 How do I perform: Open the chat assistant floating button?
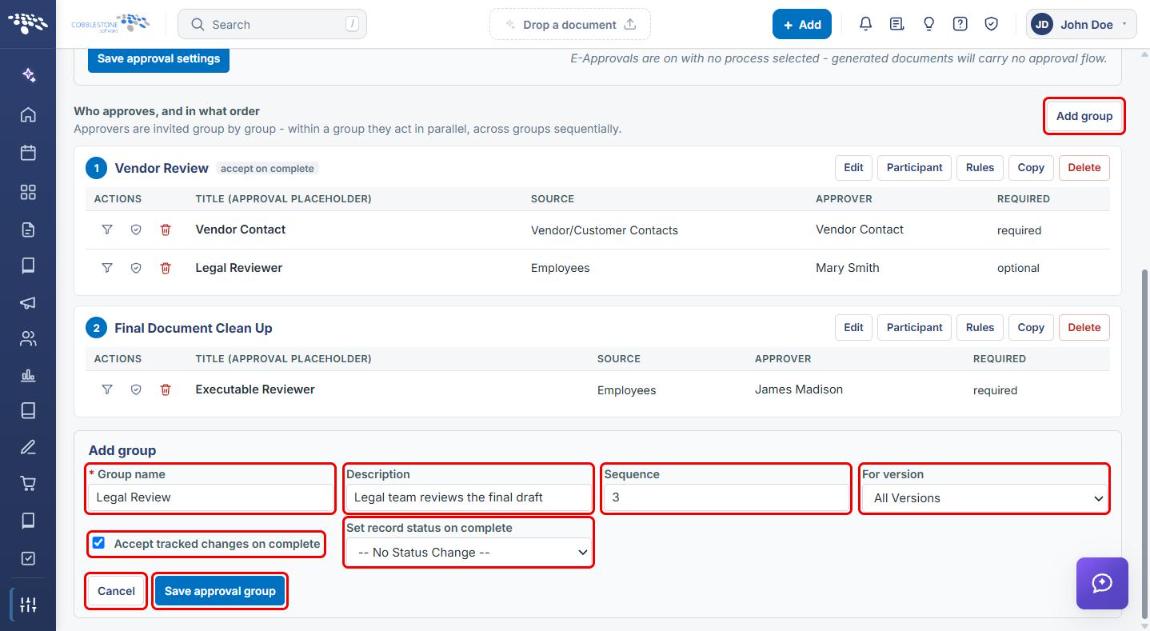pos(1102,583)
